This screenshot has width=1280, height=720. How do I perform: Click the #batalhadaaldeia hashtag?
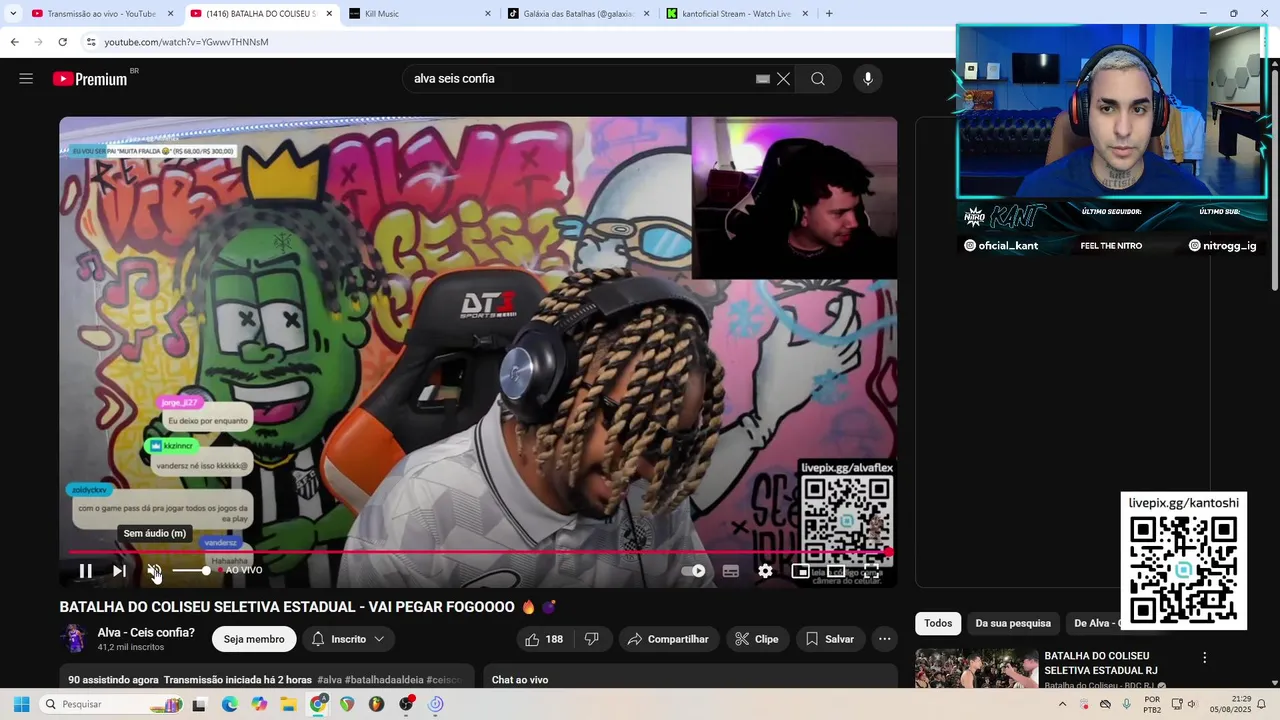click(385, 680)
